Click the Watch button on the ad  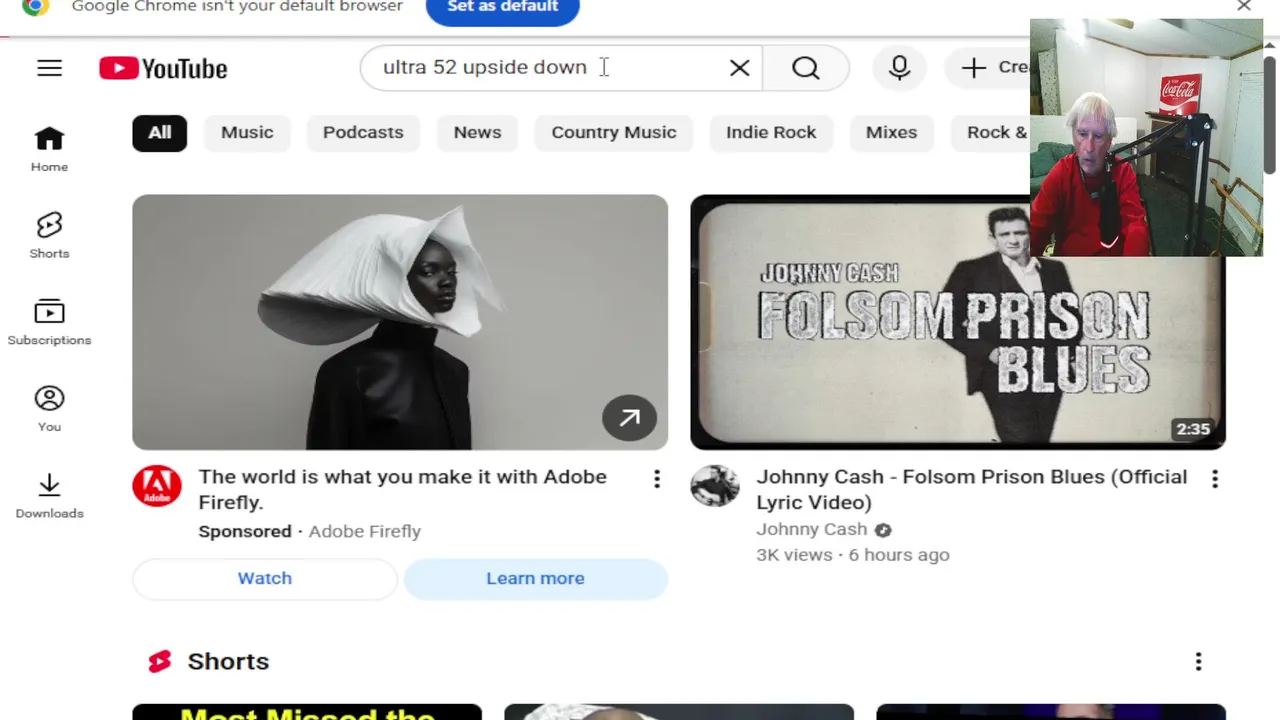tap(265, 578)
